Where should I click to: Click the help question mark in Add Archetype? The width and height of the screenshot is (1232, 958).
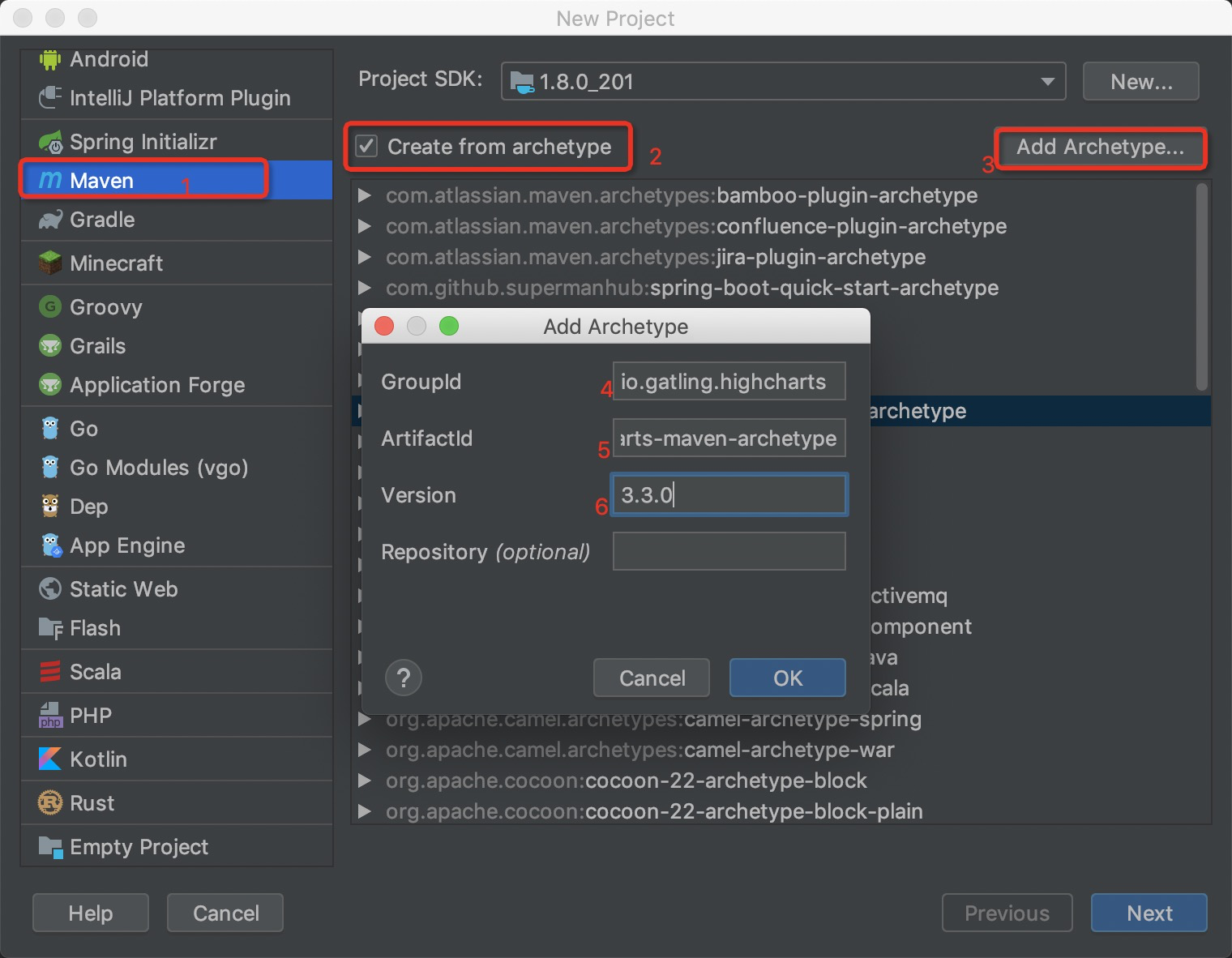coord(404,678)
